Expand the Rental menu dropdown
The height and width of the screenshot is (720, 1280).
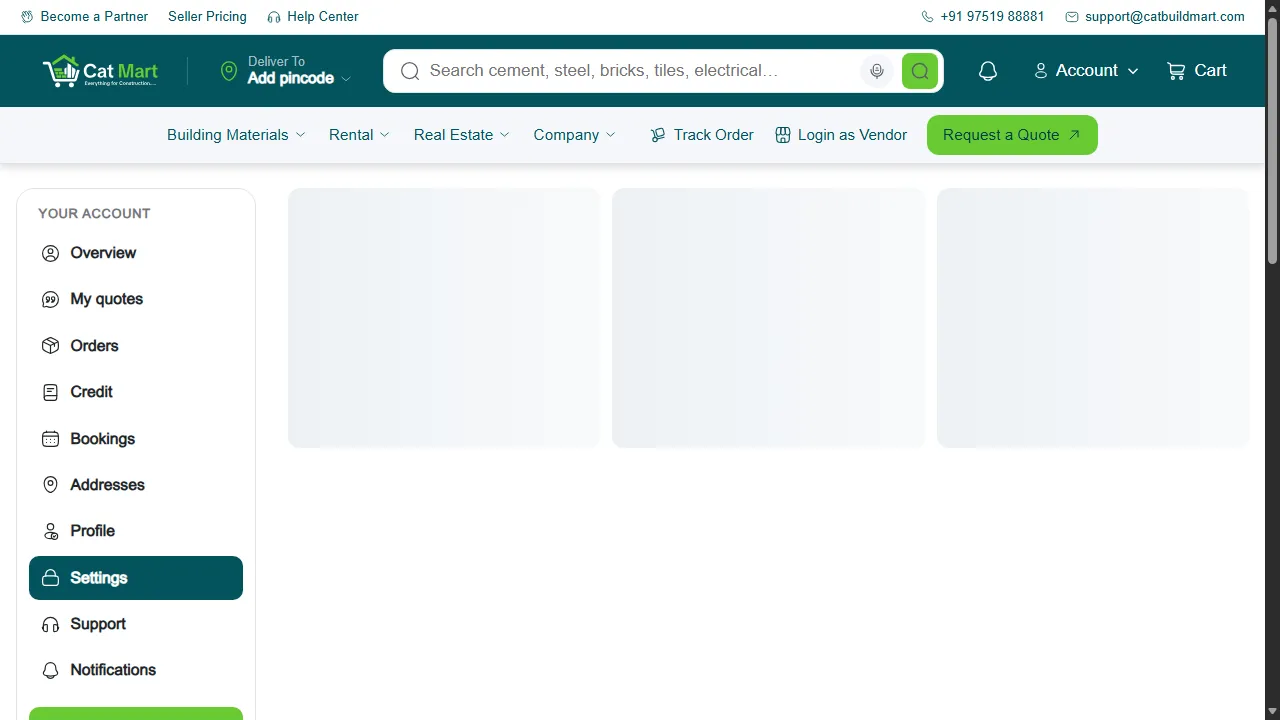[x=359, y=135]
